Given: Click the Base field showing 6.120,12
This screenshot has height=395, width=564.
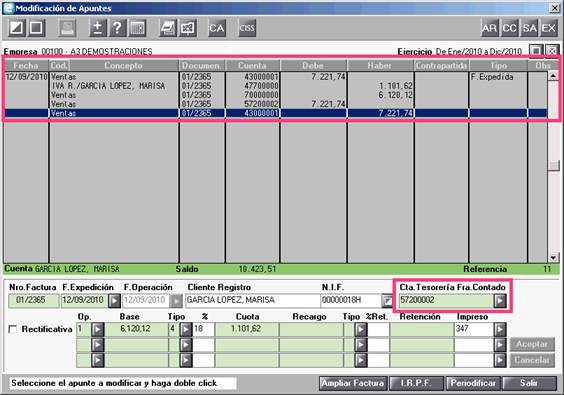Looking at the screenshot, I should [136, 329].
